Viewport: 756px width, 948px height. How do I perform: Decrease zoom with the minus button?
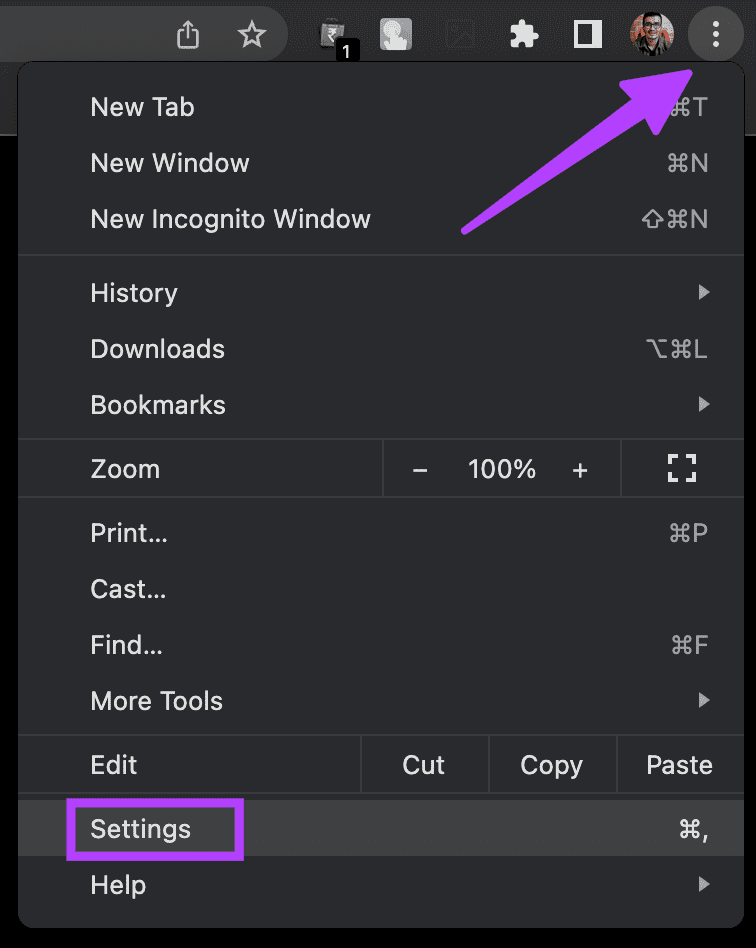pyautogui.click(x=420, y=470)
